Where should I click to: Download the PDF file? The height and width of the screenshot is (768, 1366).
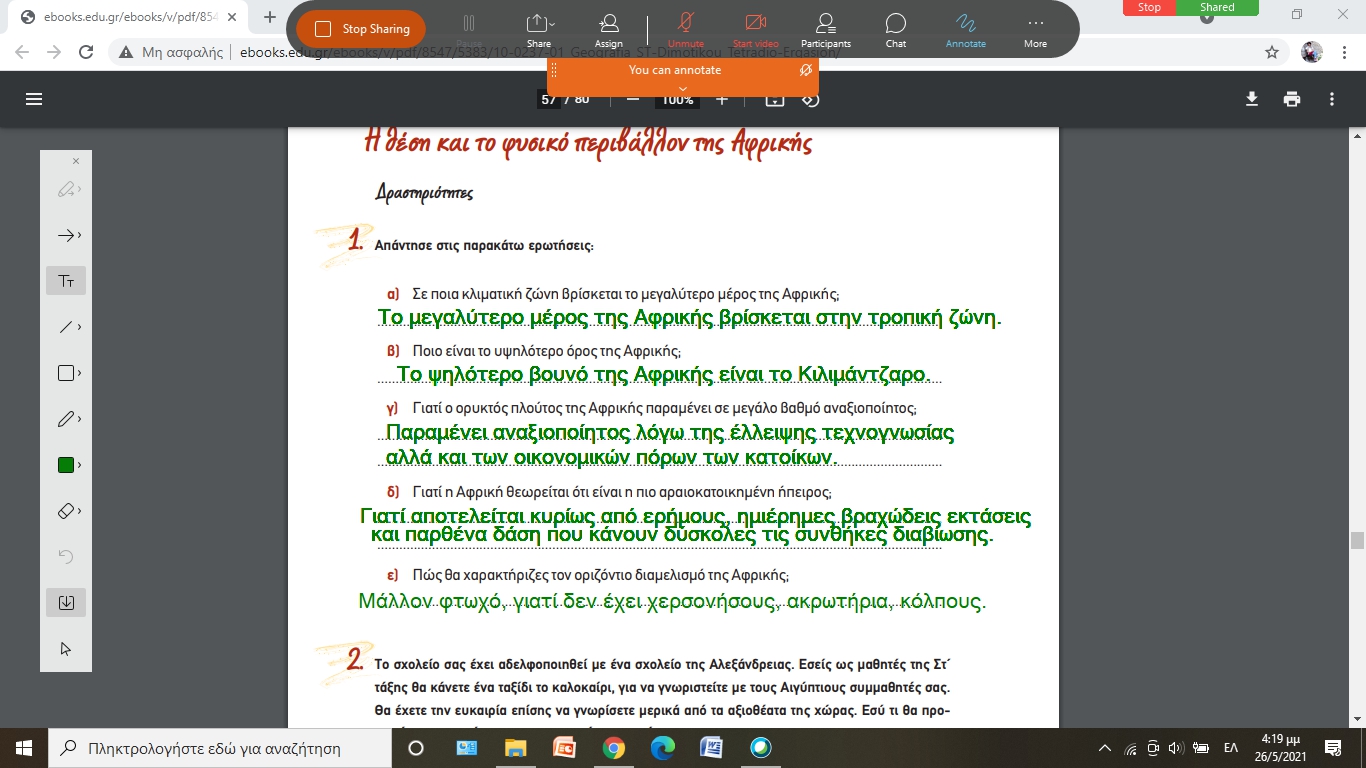coord(1251,99)
